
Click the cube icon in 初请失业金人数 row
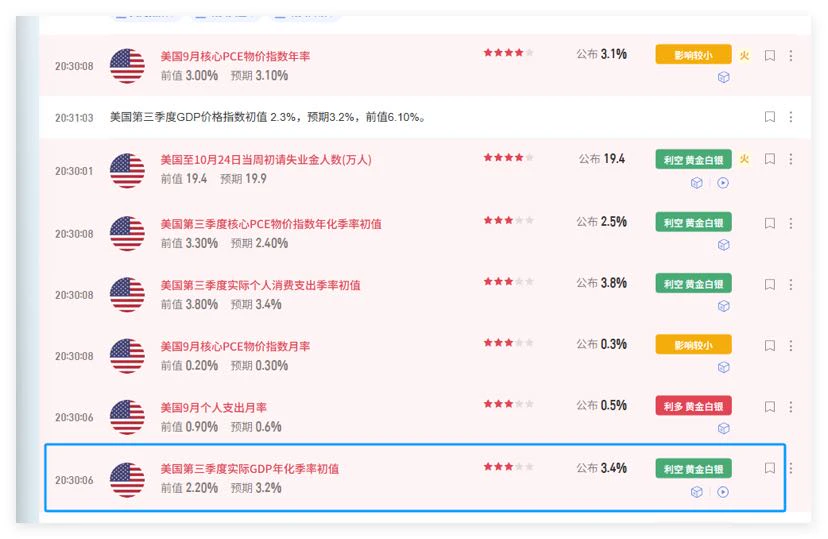[697, 183]
